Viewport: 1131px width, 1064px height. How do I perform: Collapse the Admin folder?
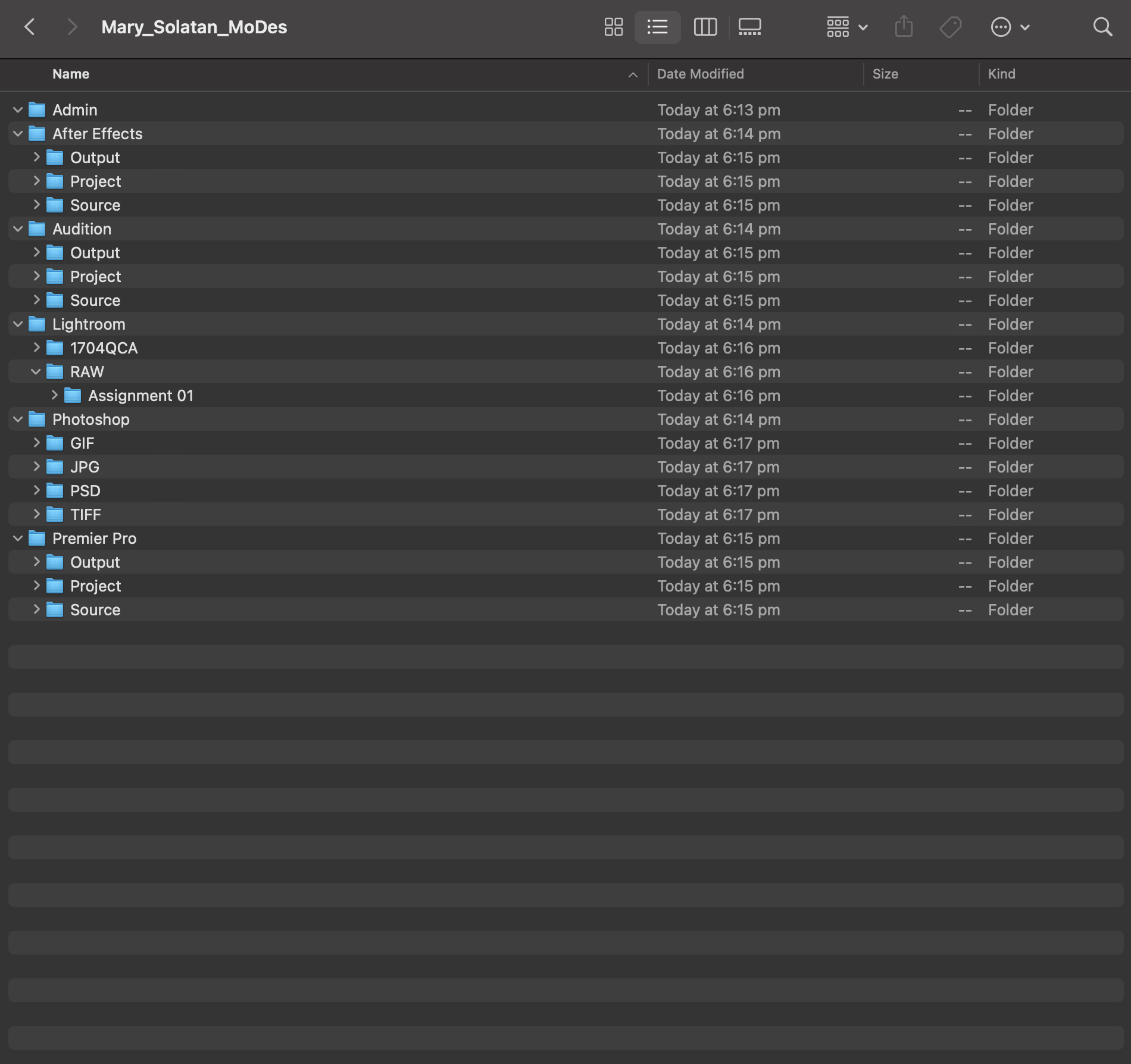[x=18, y=110]
